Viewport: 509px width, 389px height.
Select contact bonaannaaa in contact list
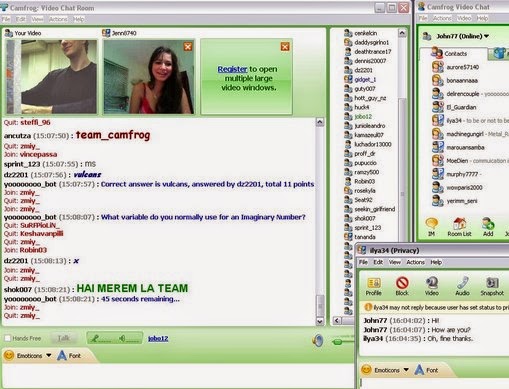tap(462, 80)
